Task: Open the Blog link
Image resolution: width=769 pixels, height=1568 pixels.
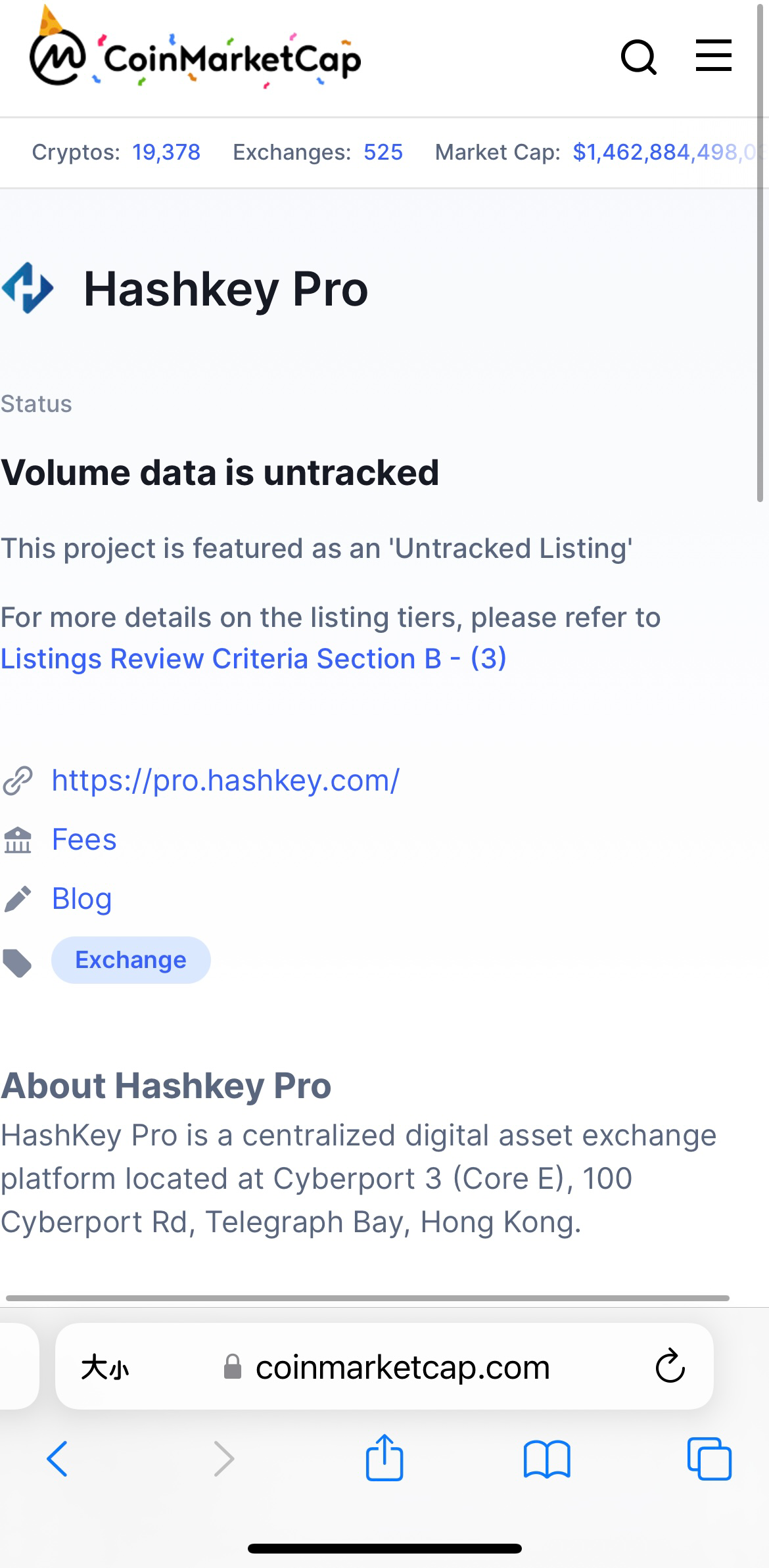Action: coord(82,898)
